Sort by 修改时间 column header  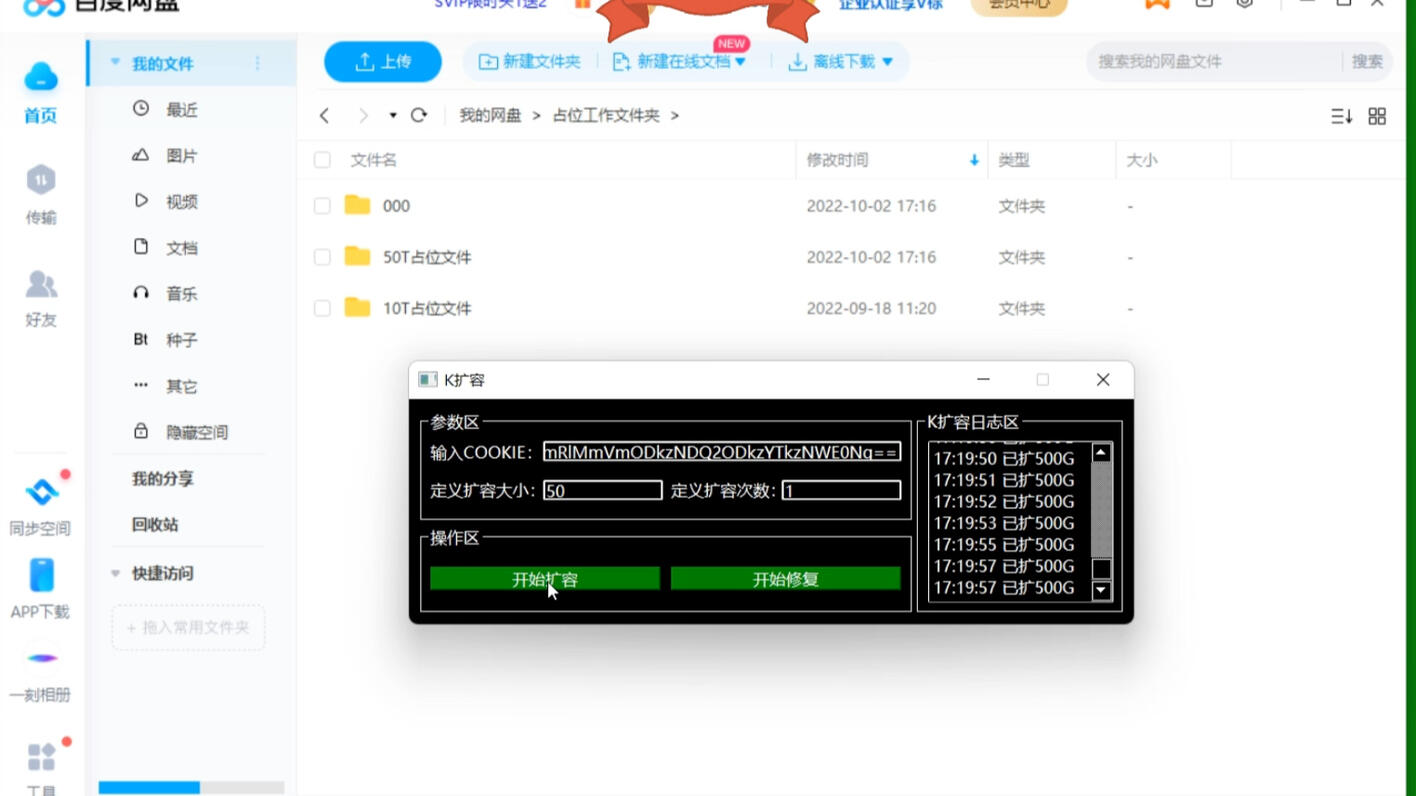[x=837, y=160]
